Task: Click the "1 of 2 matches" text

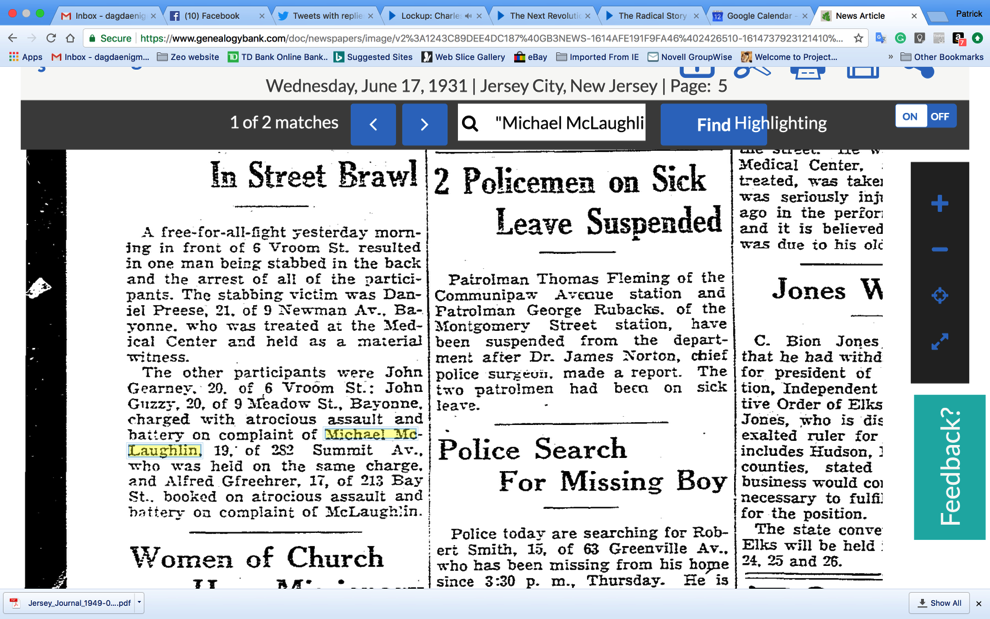Action: coord(284,123)
